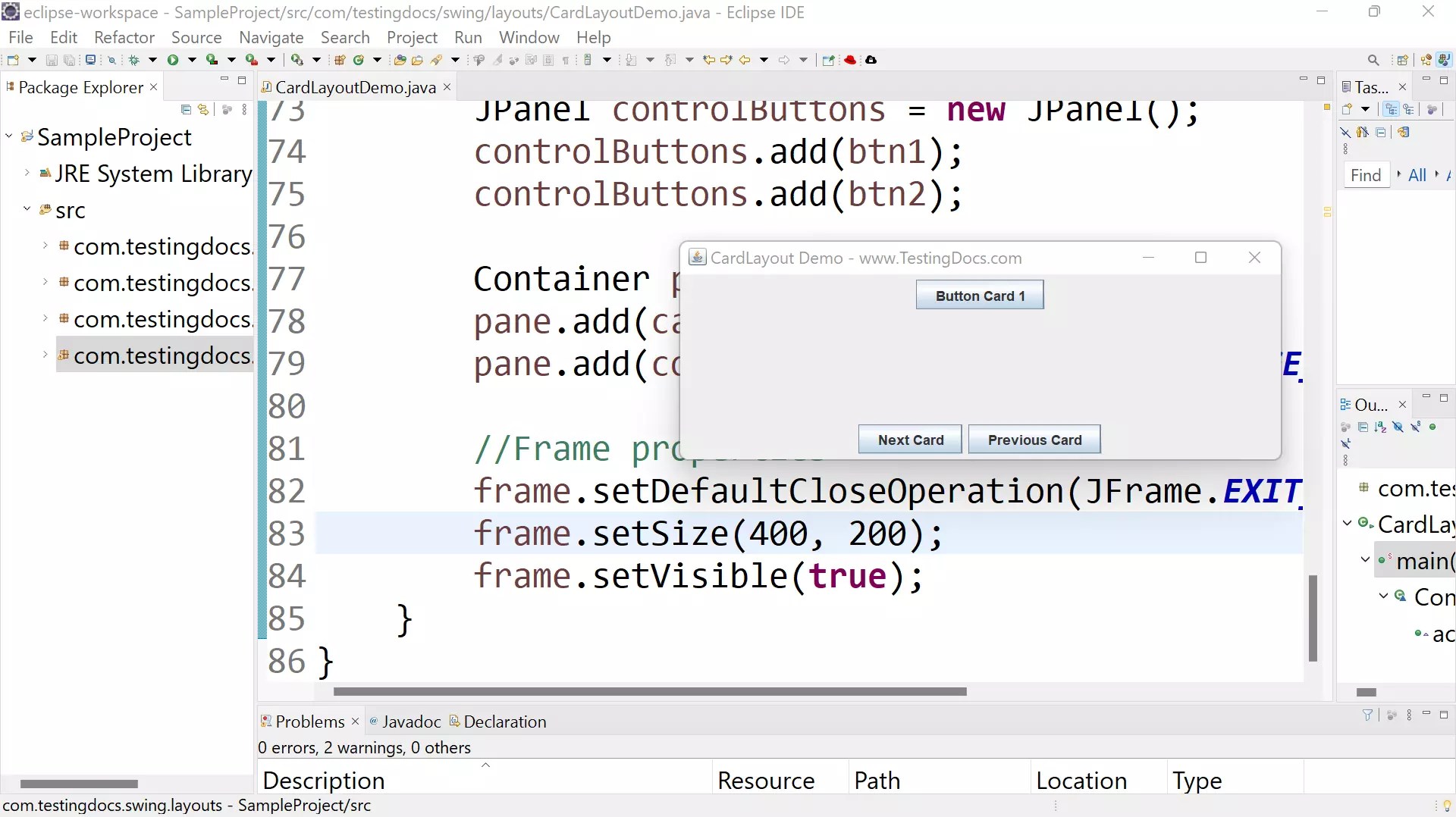
Task: Switch to the Javadoc tab
Action: (x=410, y=722)
